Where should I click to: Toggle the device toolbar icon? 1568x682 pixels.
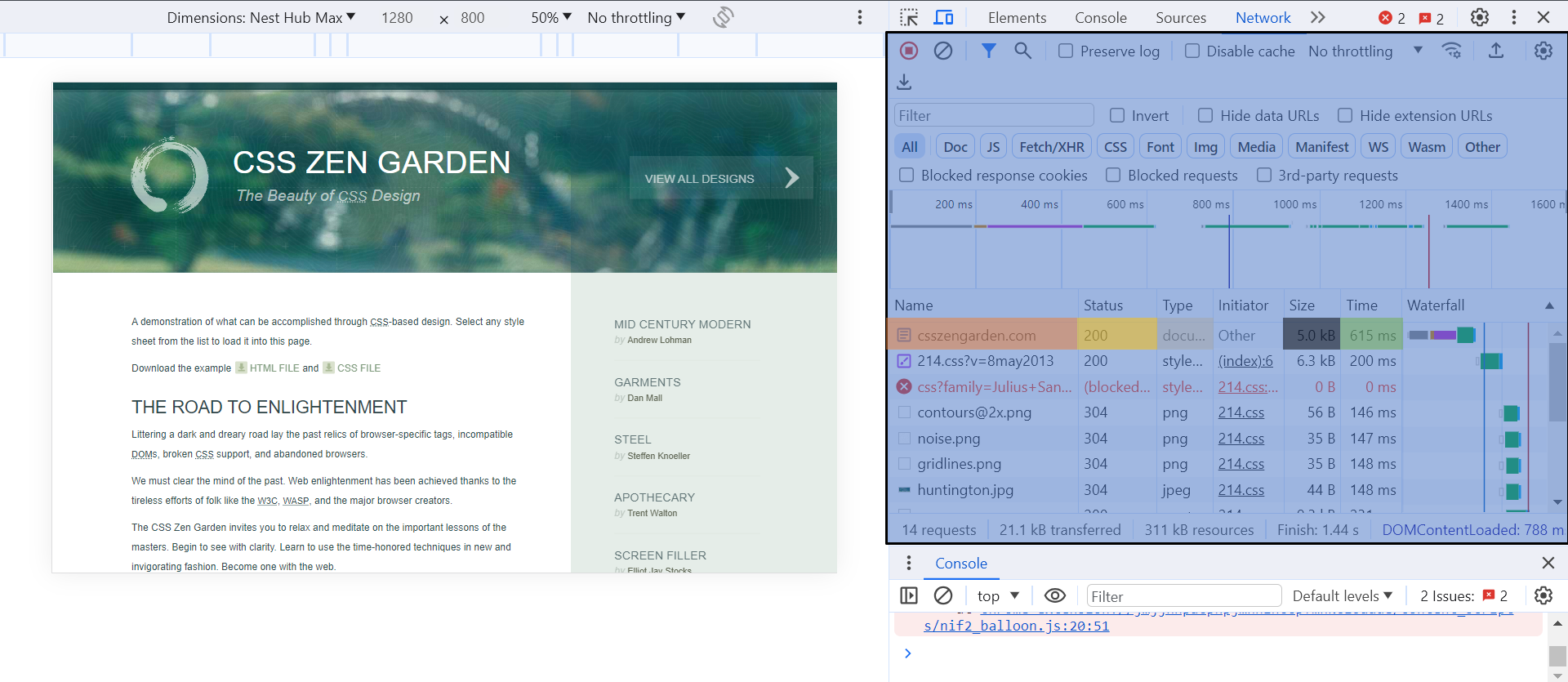coord(944,17)
